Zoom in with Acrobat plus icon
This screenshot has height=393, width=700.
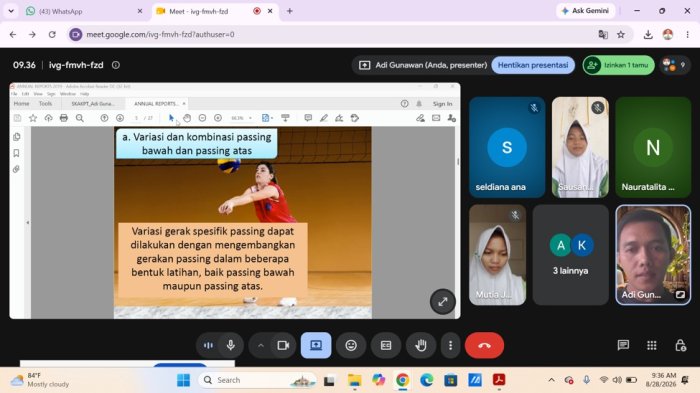(x=218, y=118)
